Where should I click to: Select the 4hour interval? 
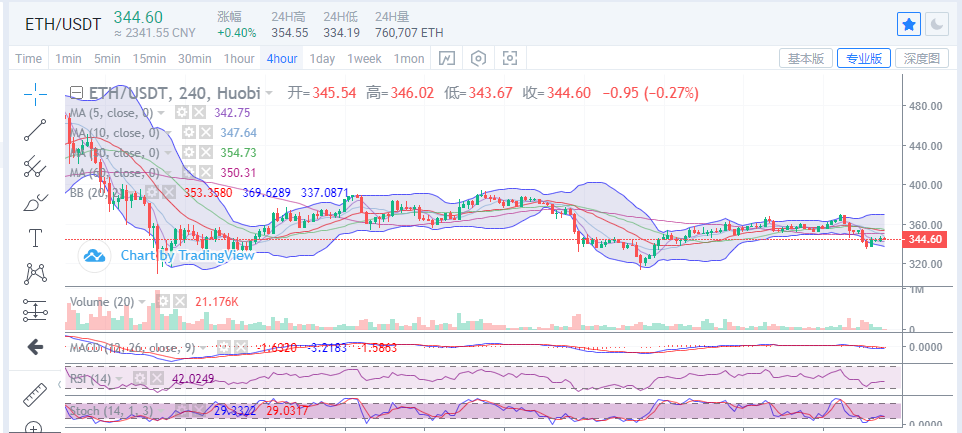282,59
